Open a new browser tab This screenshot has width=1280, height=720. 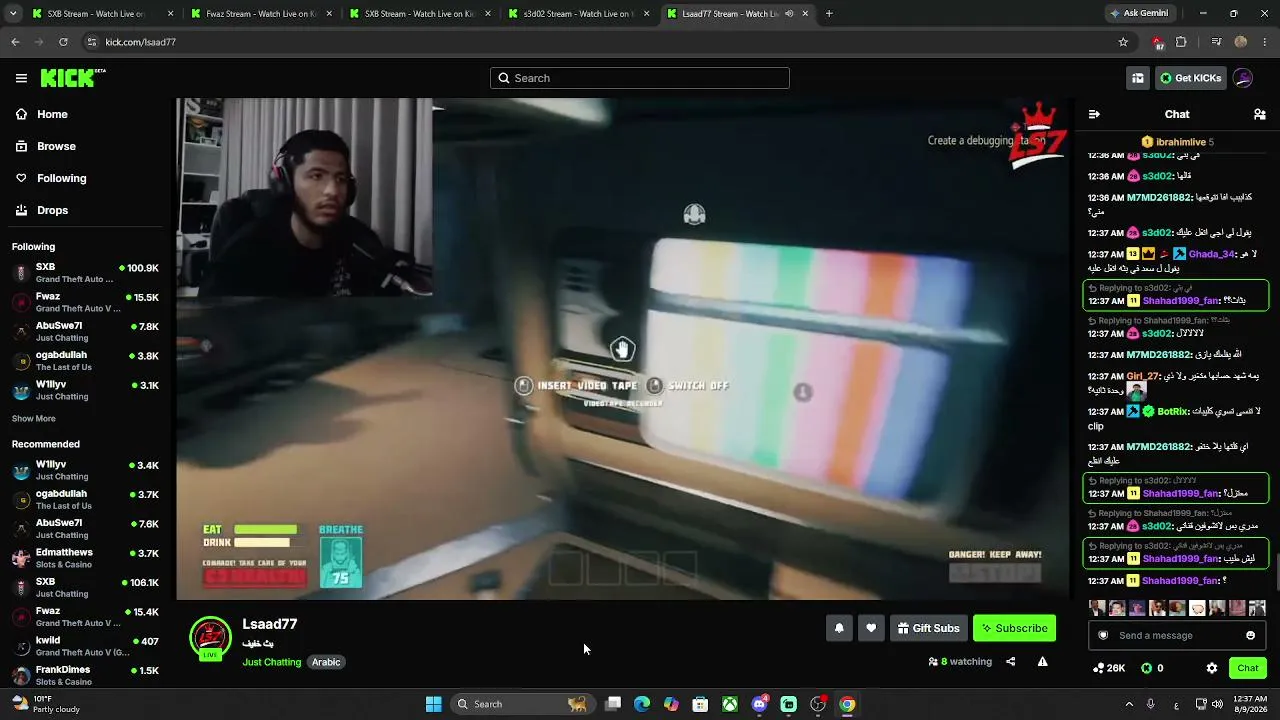pyautogui.click(x=829, y=14)
